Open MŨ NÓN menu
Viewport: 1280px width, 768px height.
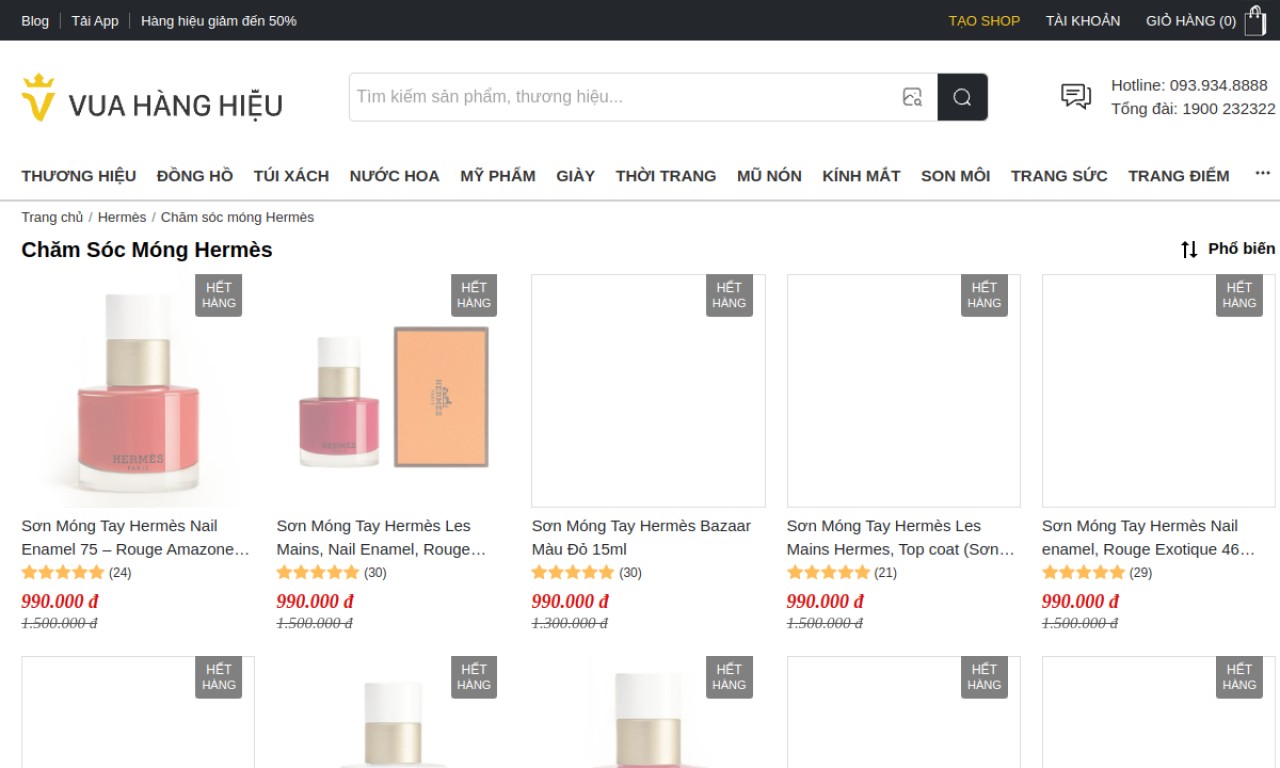click(x=769, y=175)
